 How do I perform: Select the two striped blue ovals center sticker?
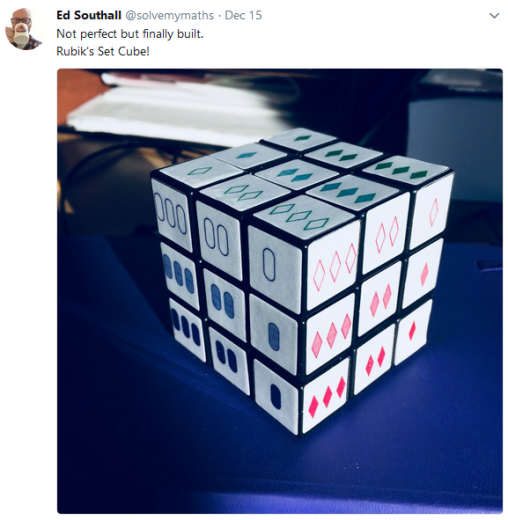[x=223, y=304]
